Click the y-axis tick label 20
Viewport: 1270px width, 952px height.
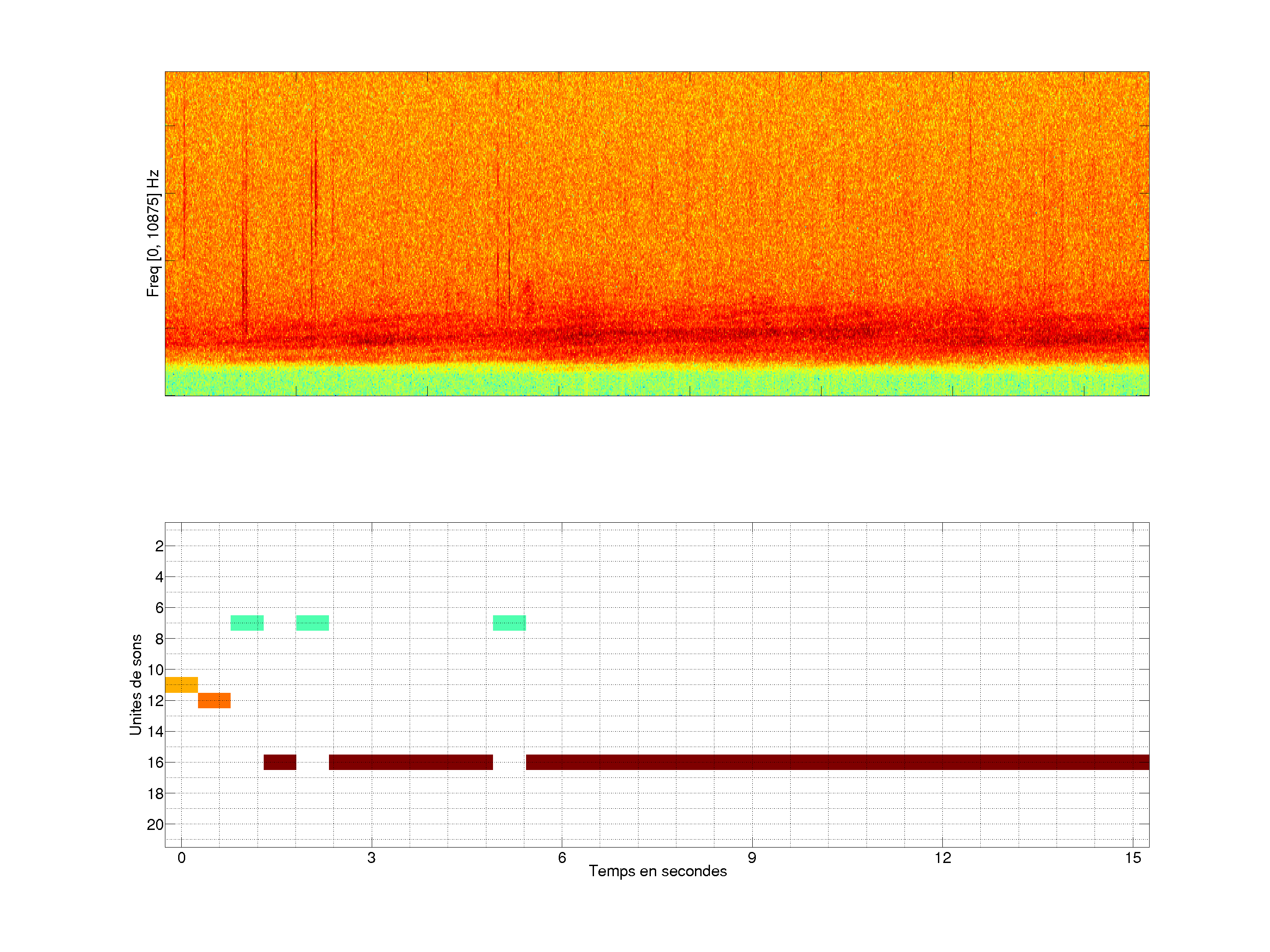155,825
